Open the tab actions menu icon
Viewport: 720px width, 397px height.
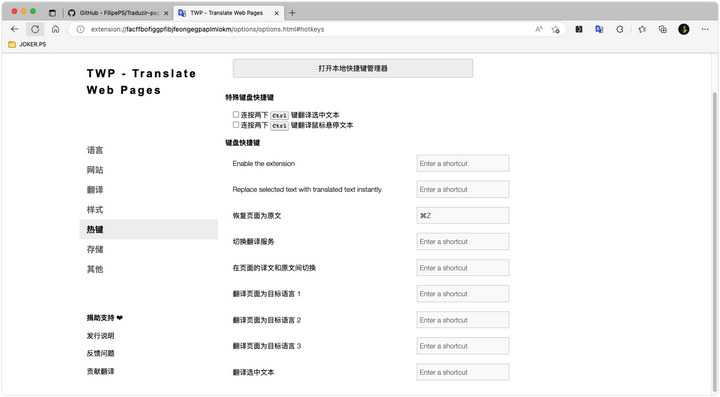[52, 13]
